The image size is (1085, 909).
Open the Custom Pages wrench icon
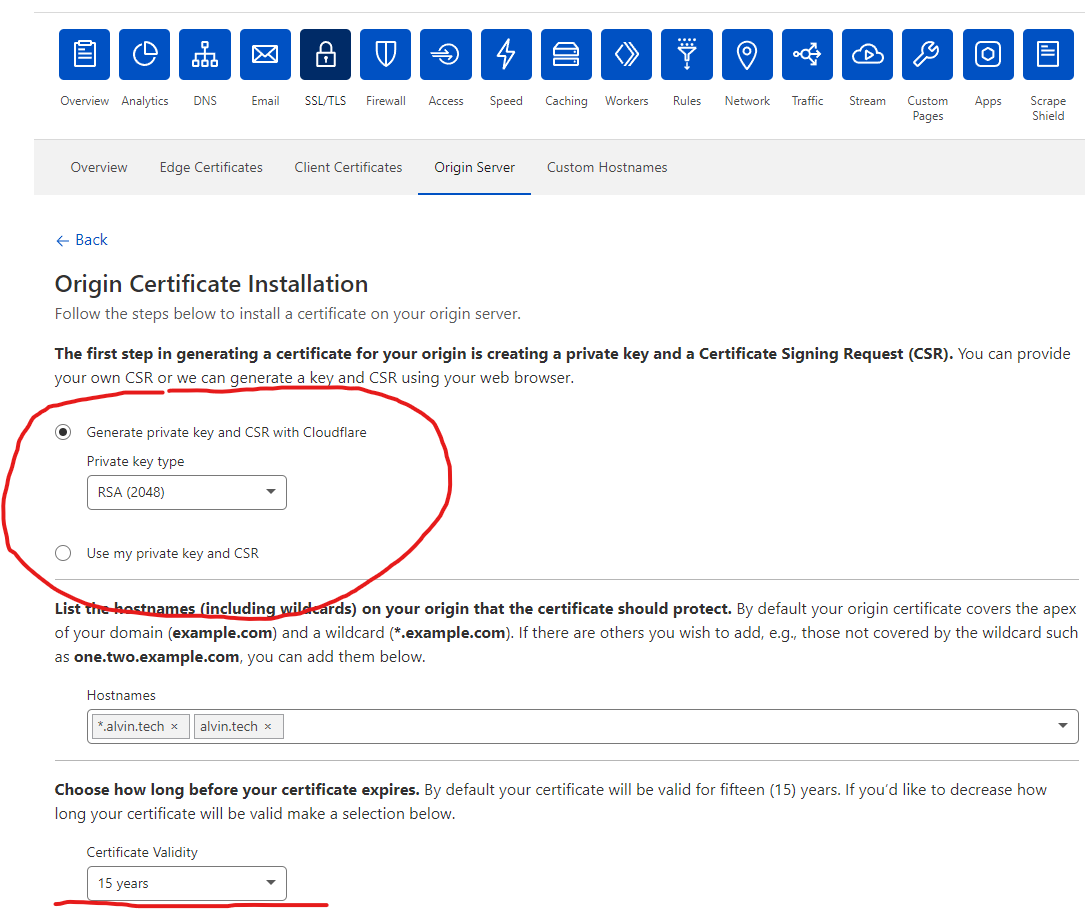point(927,55)
